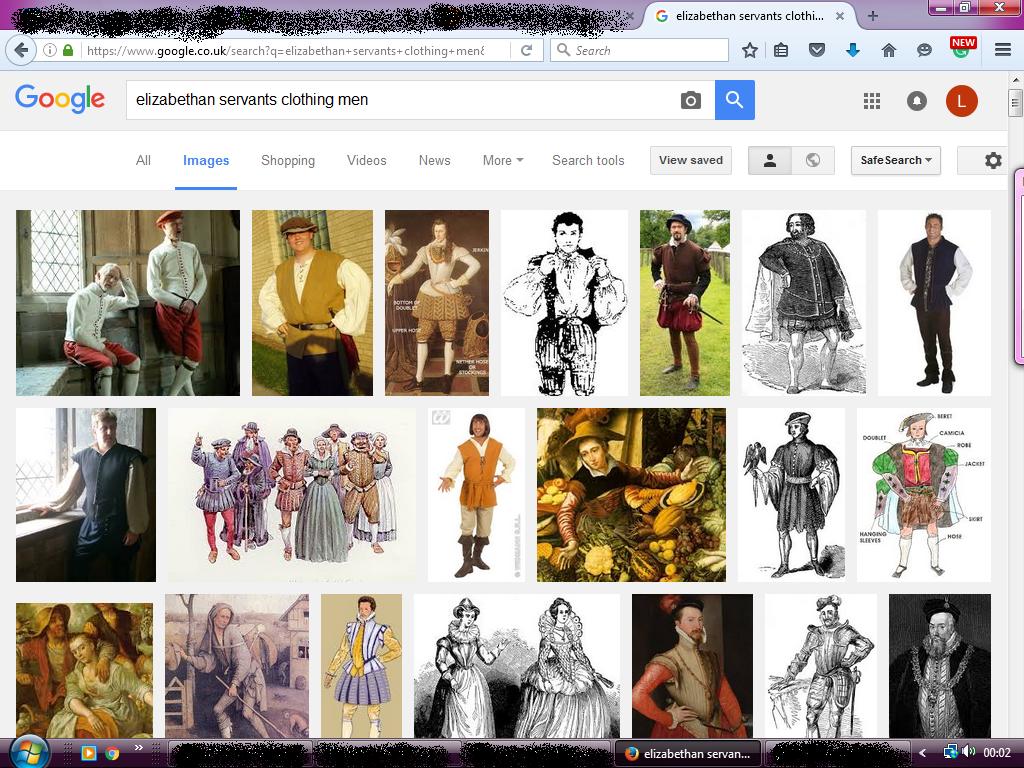The height and width of the screenshot is (768, 1024).
Task: Switch to the News tab
Action: pyautogui.click(x=434, y=161)
